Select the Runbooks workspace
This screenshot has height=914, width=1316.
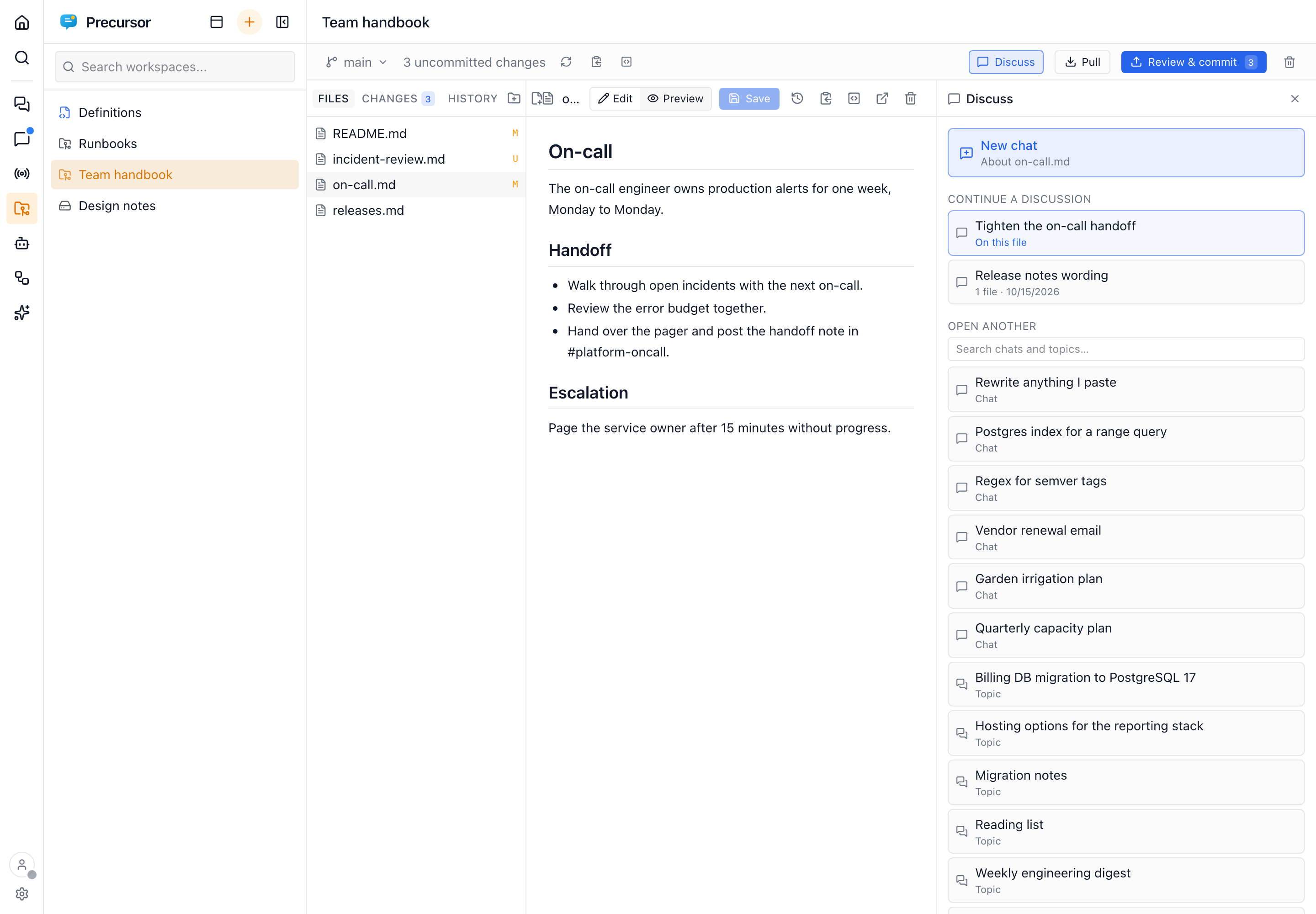click(175, 143)
